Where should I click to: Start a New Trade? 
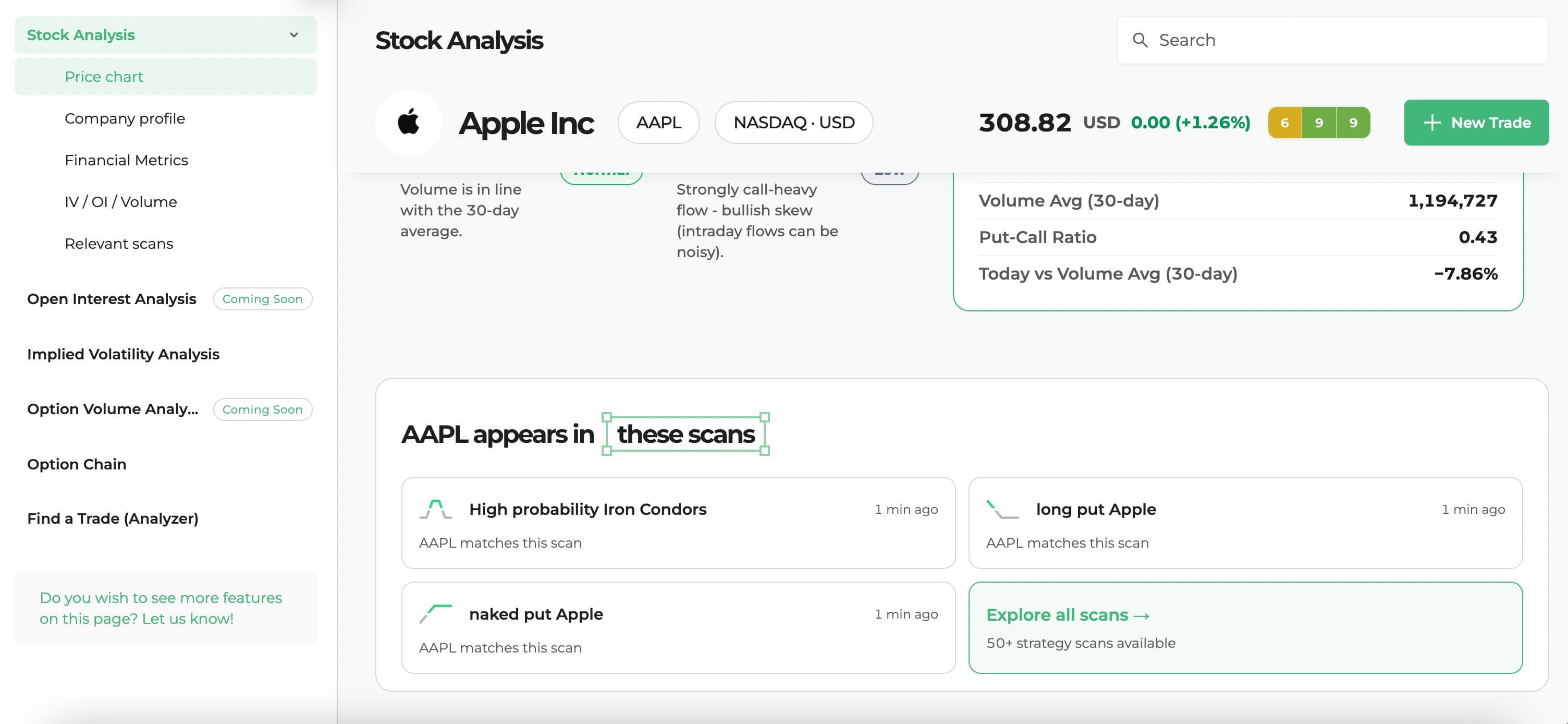pos(1476,123)
